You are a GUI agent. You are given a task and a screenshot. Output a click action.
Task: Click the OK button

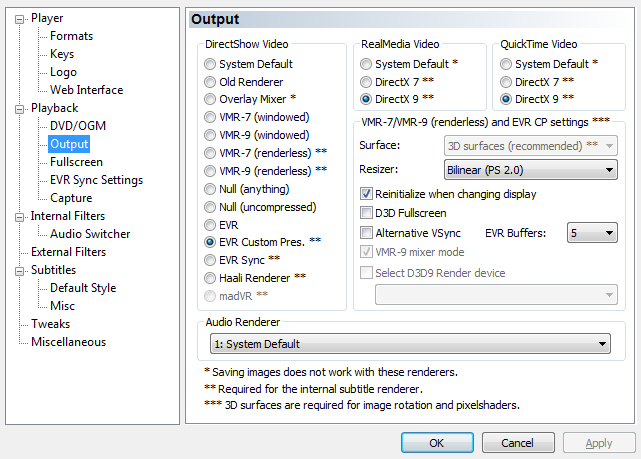437,443
